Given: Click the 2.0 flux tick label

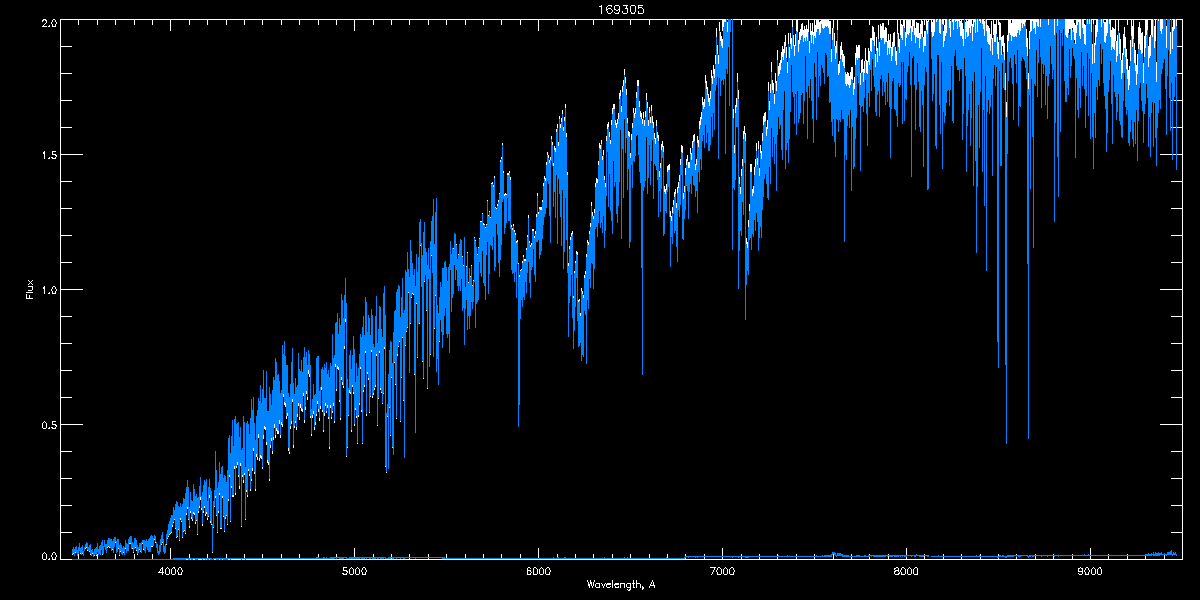Looking at the screenshot, I should tap(47, 22).
